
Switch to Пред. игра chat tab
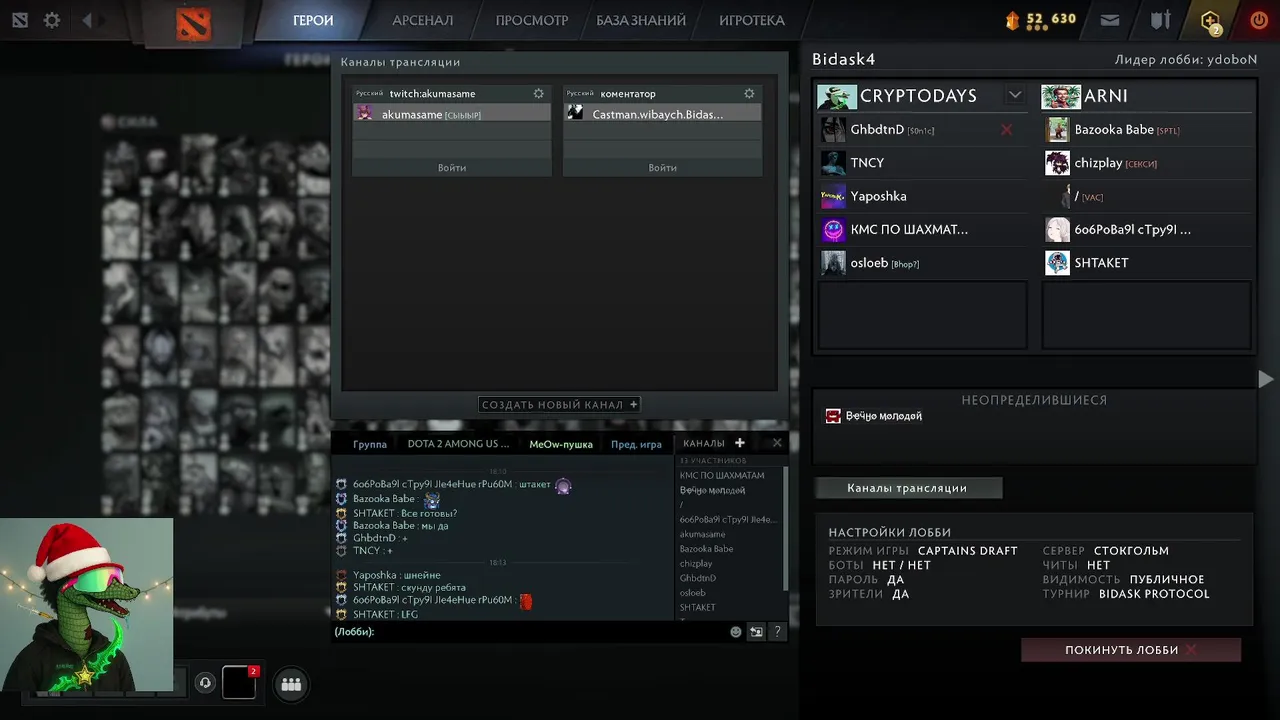[x=636, y=444]
